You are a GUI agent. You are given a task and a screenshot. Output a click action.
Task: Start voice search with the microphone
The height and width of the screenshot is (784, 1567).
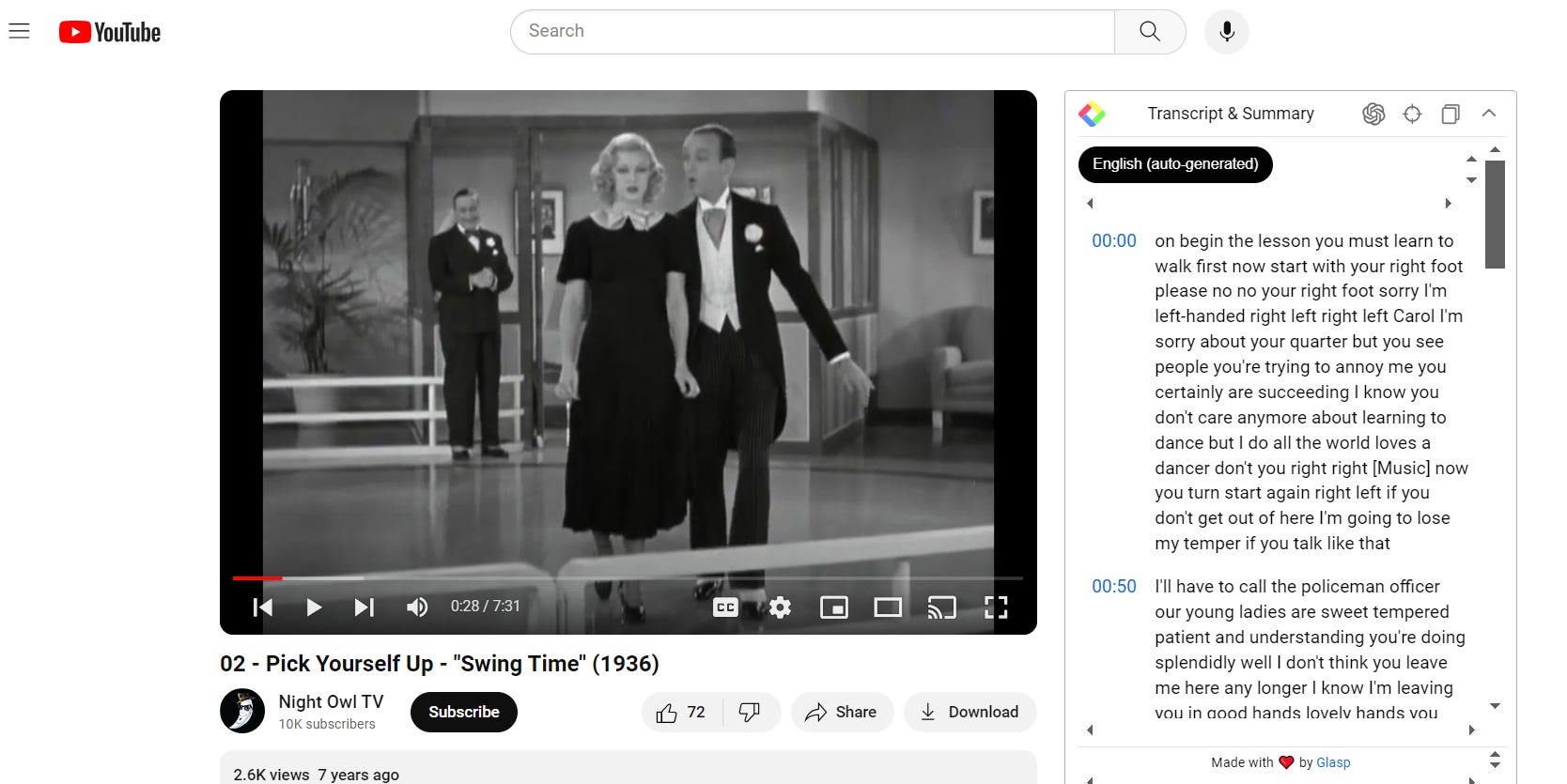click(1227, 31)
